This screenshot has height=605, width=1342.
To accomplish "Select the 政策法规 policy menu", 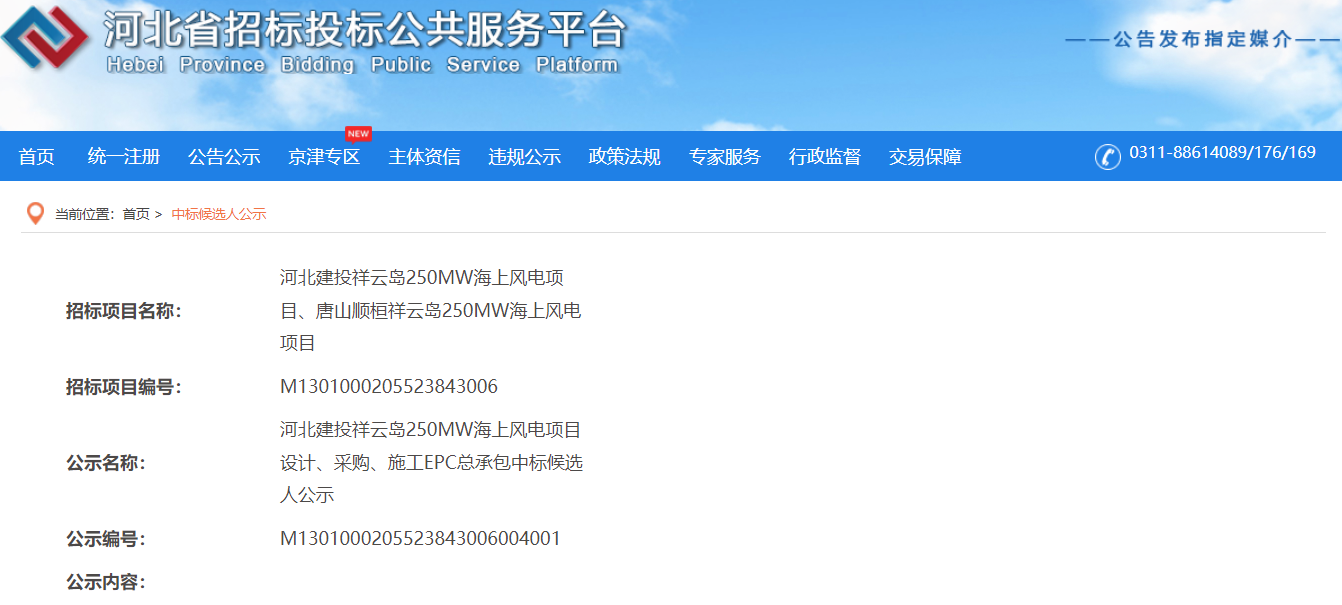I will click(624, 157).
